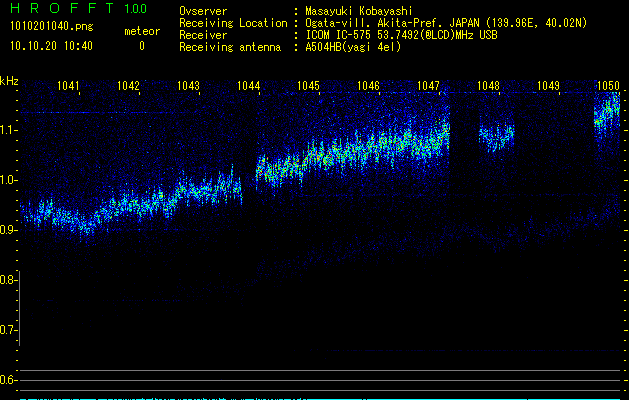Click the 1041 time marker
Image resolution: width=629 pixels, height=400 pixels.
68,87
